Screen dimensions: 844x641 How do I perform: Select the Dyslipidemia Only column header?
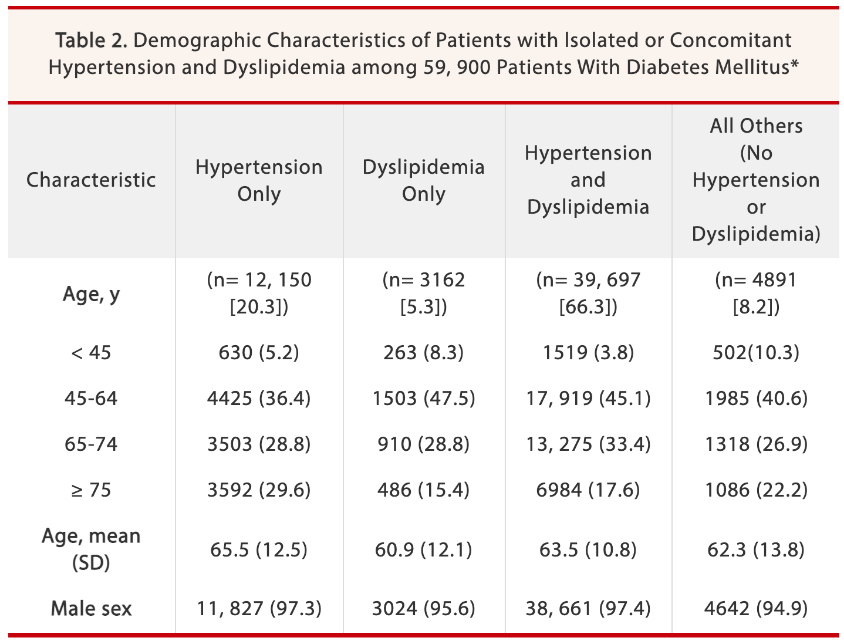(424, 180)
